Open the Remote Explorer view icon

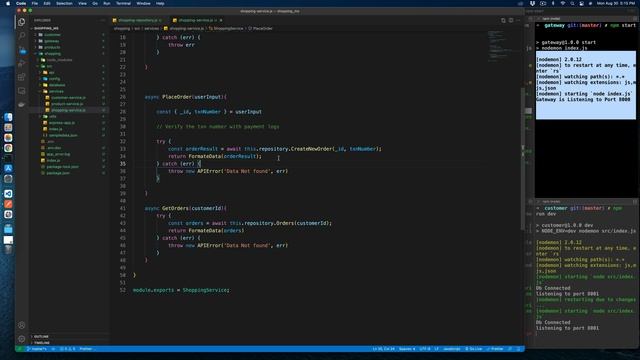21,91
